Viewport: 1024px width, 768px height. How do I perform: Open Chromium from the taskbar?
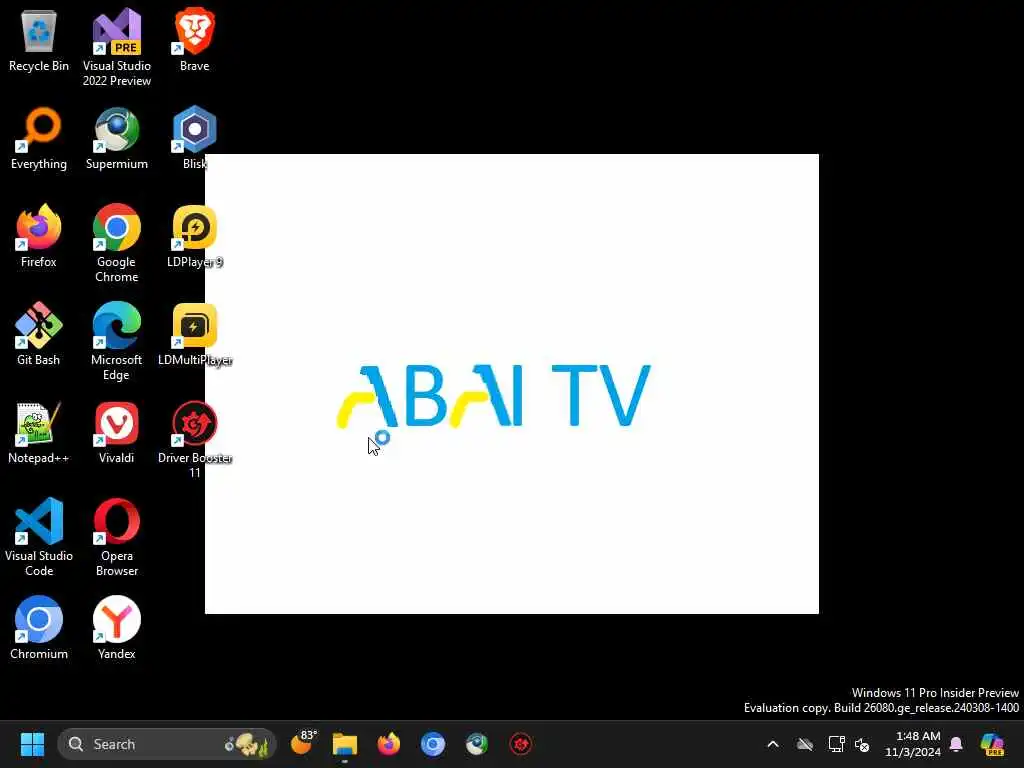(432, 744)
